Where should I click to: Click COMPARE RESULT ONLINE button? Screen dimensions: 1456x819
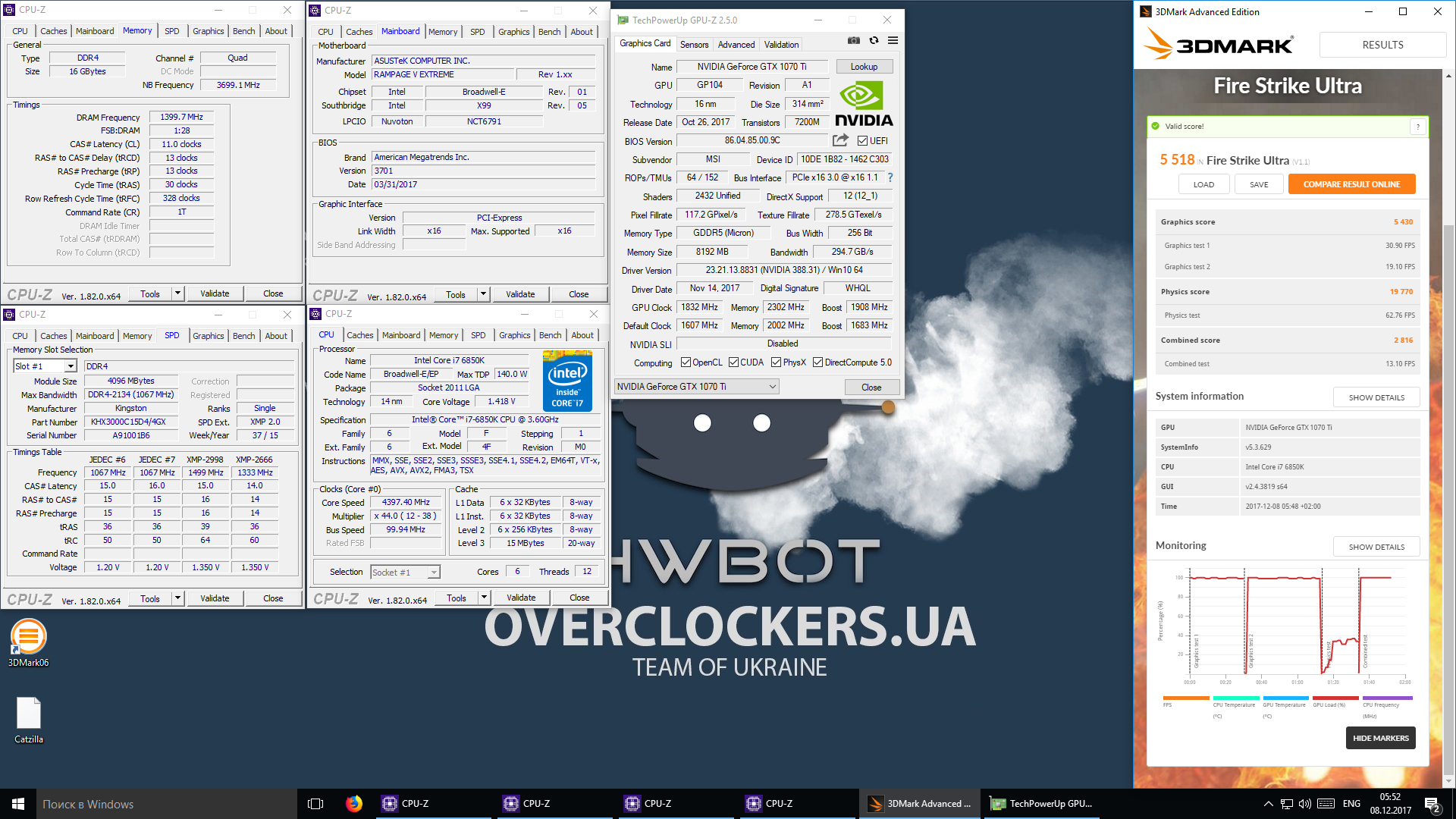1351,184
